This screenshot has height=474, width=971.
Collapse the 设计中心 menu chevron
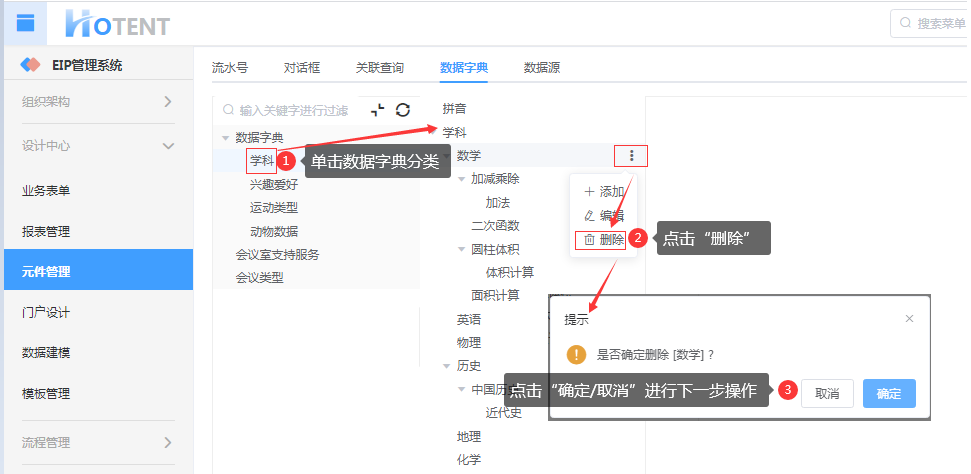pos(167,146)
